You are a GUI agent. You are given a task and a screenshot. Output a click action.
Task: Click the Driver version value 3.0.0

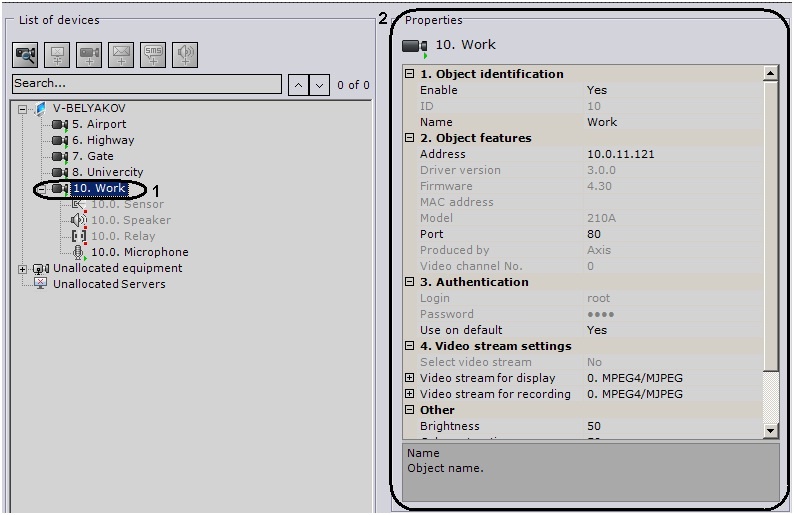(602, 170)
